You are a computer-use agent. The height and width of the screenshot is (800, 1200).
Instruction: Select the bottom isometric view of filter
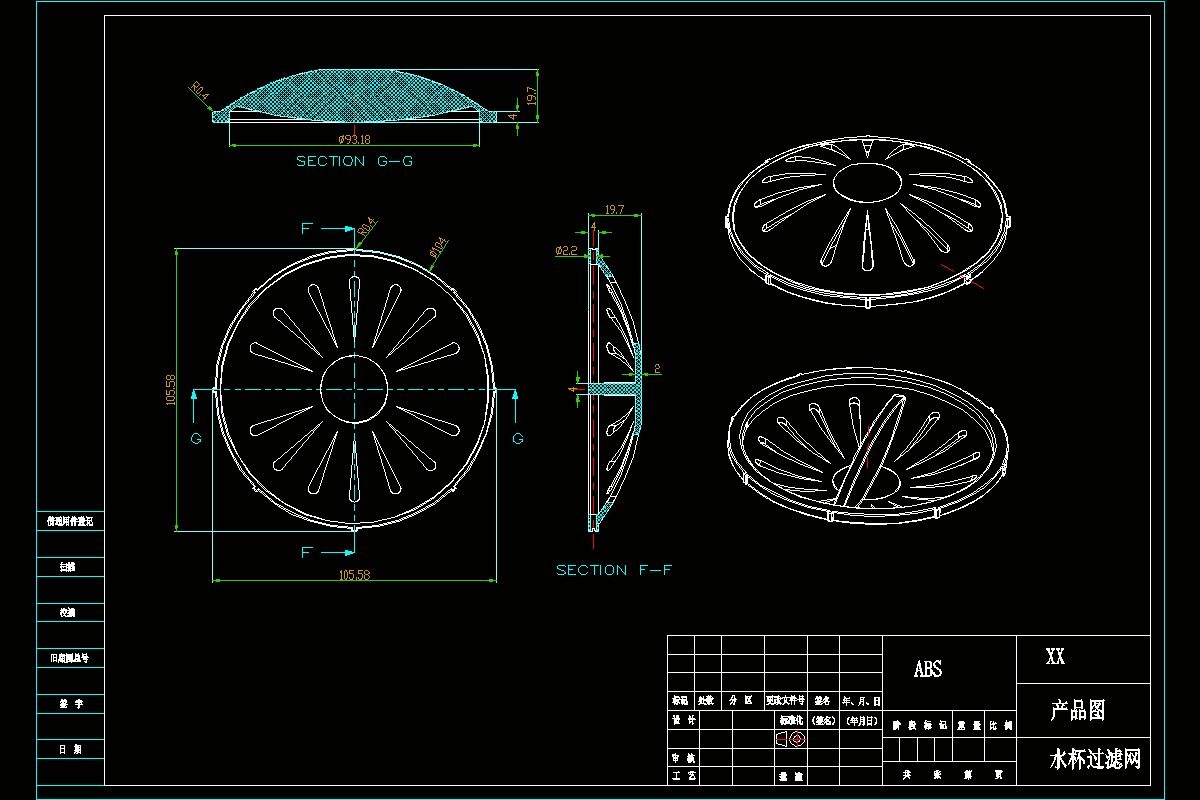click(x=867, y=446)
